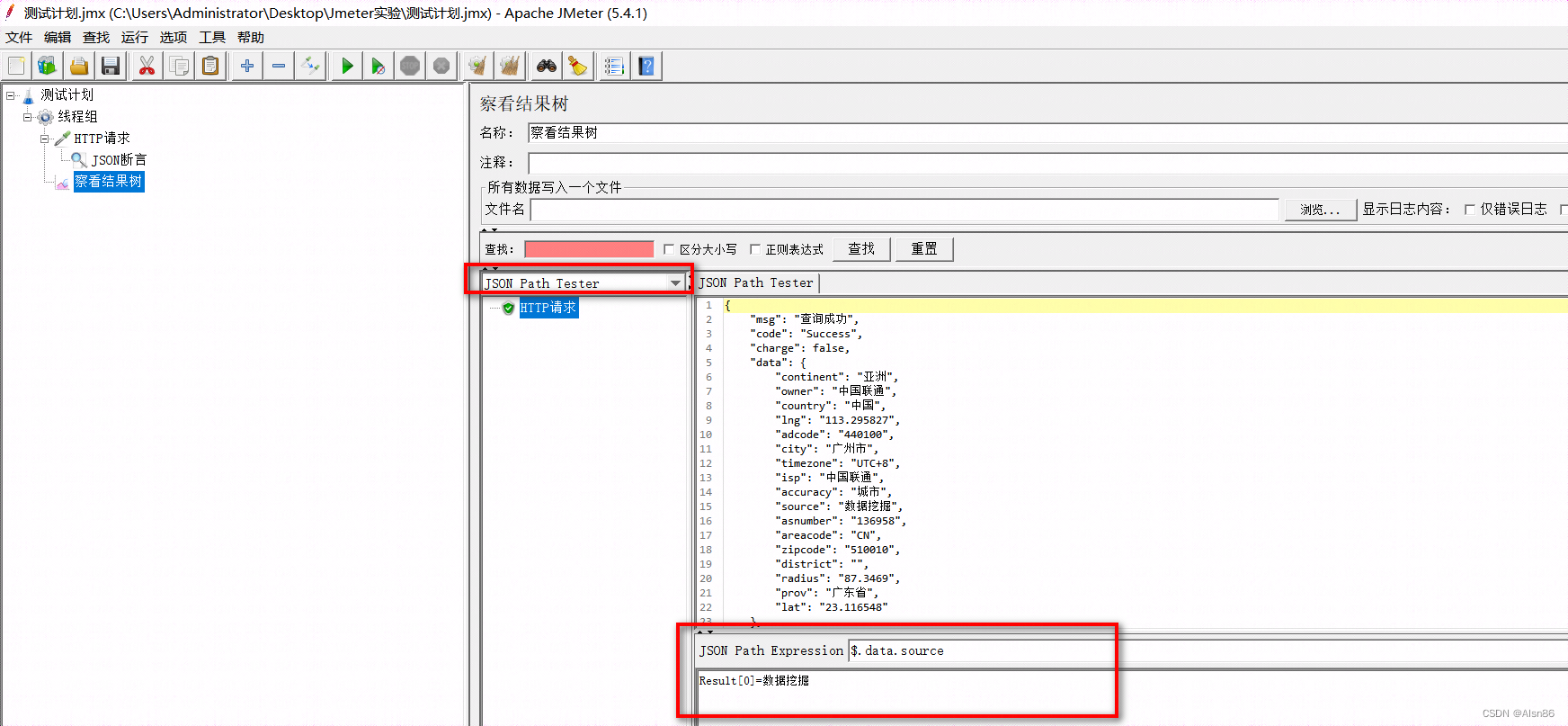Viewport: 1568px width, 726px height.
Task: Clear all results with double broom icon
Action: (x=510, y=66)
